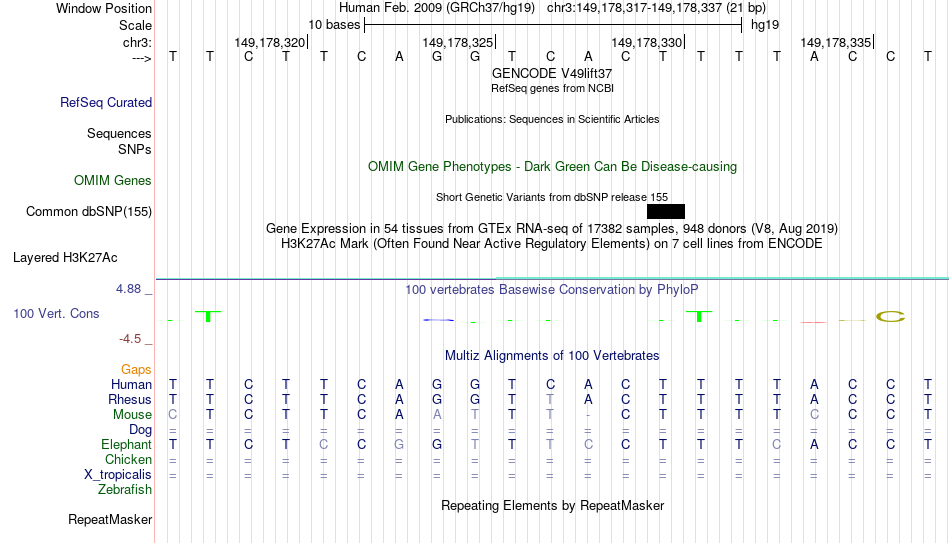This screenshot has height=543, width=950.
Task: Click the Human Feb. 2009 (GRCh37/hg19) title
Action: [437, 8]
